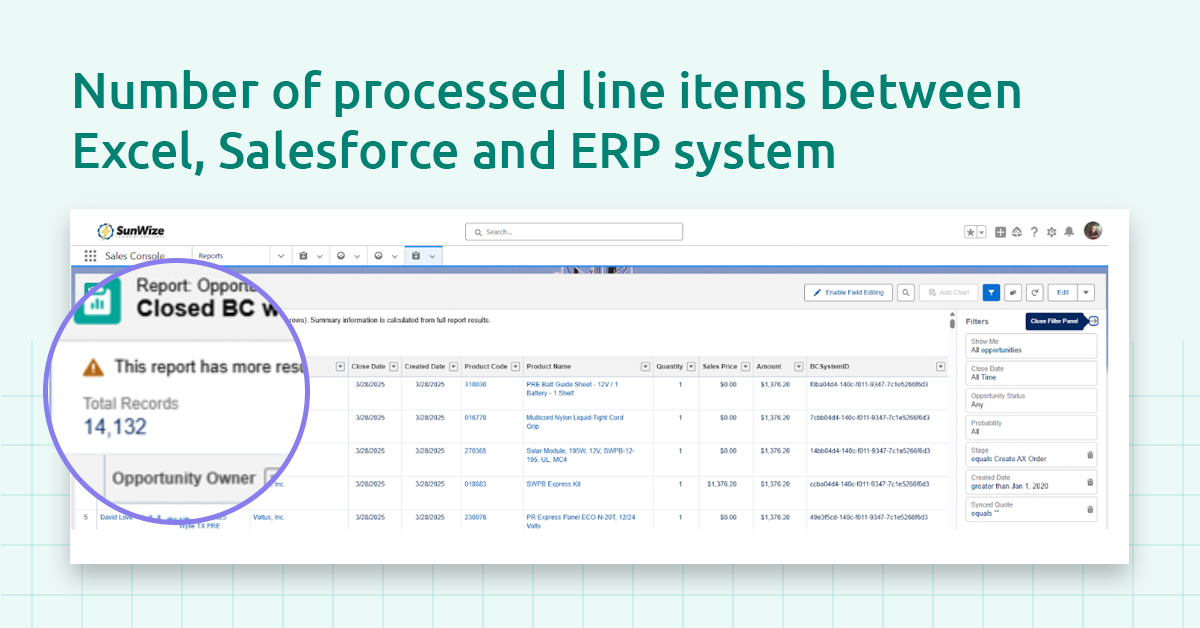Open the Product Code column menu

(515, 367)
